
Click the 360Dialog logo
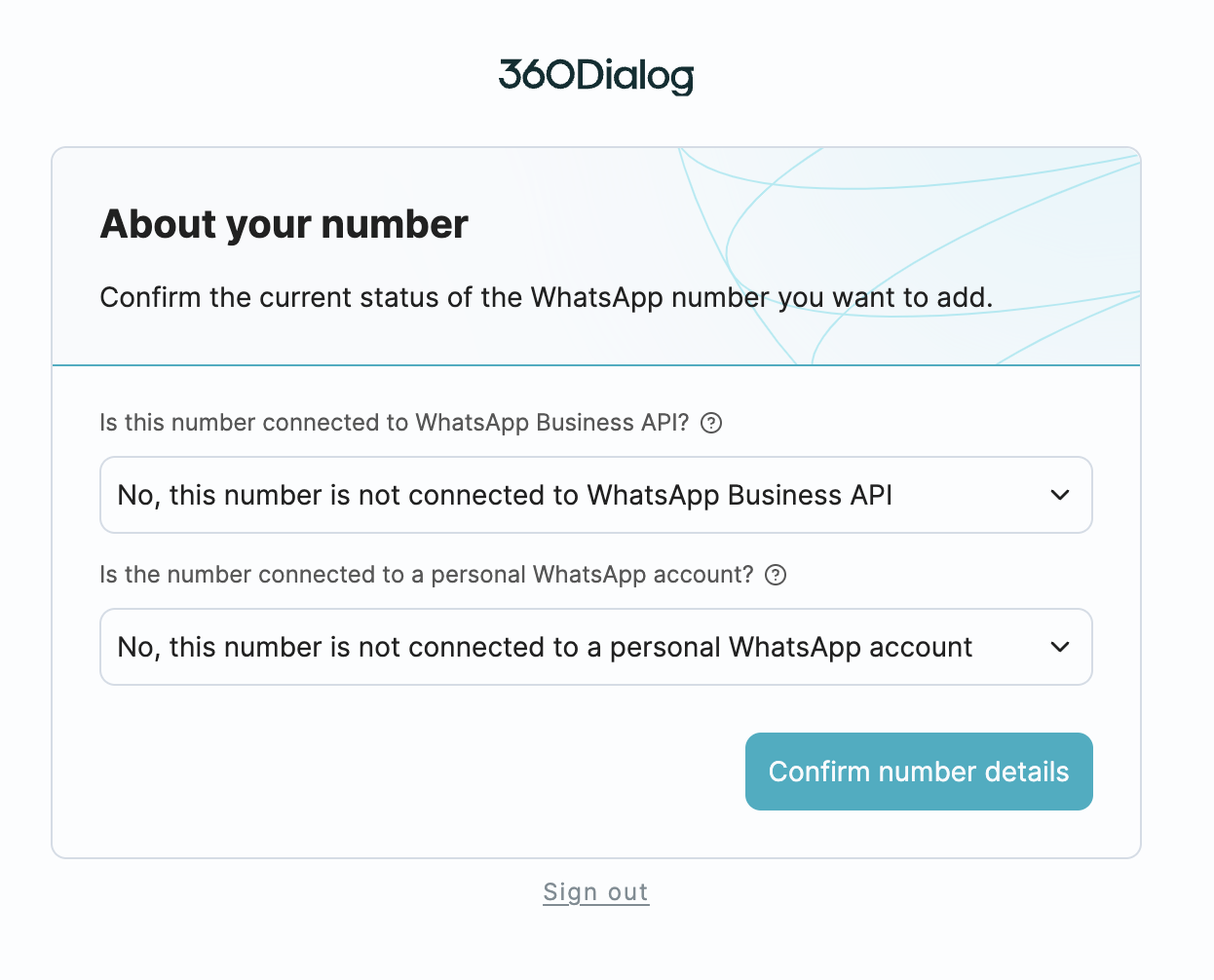596,76
